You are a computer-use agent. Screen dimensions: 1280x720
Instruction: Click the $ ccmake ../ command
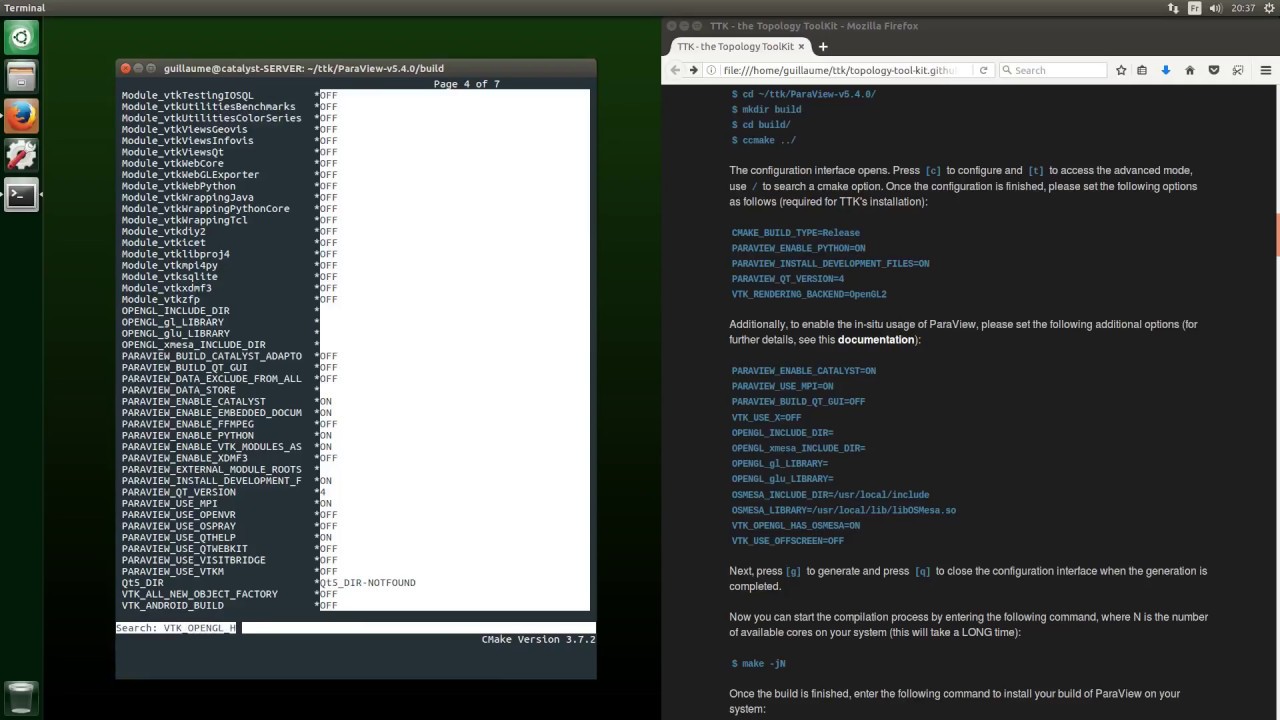[763, 141]
